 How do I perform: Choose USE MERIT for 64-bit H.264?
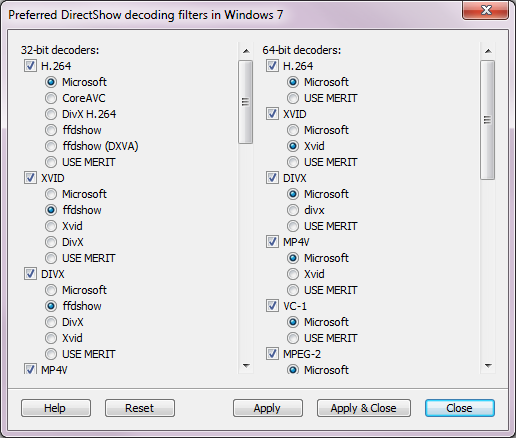click(293, 98)
